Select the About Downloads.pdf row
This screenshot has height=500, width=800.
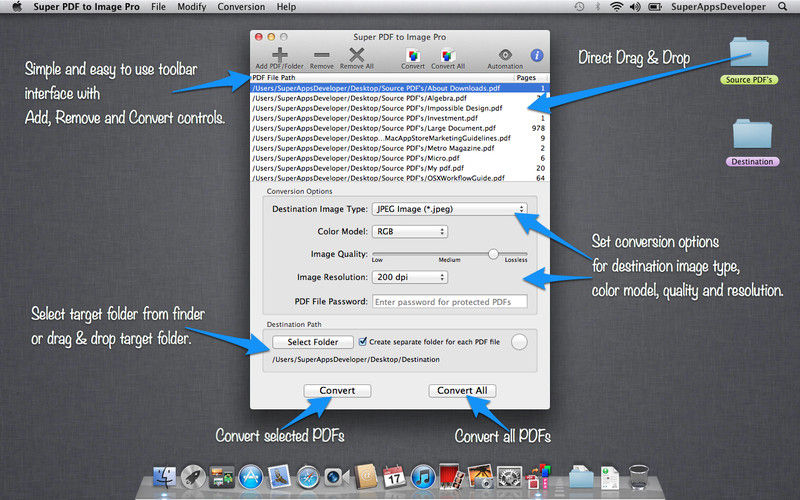(x=399, y=88)
